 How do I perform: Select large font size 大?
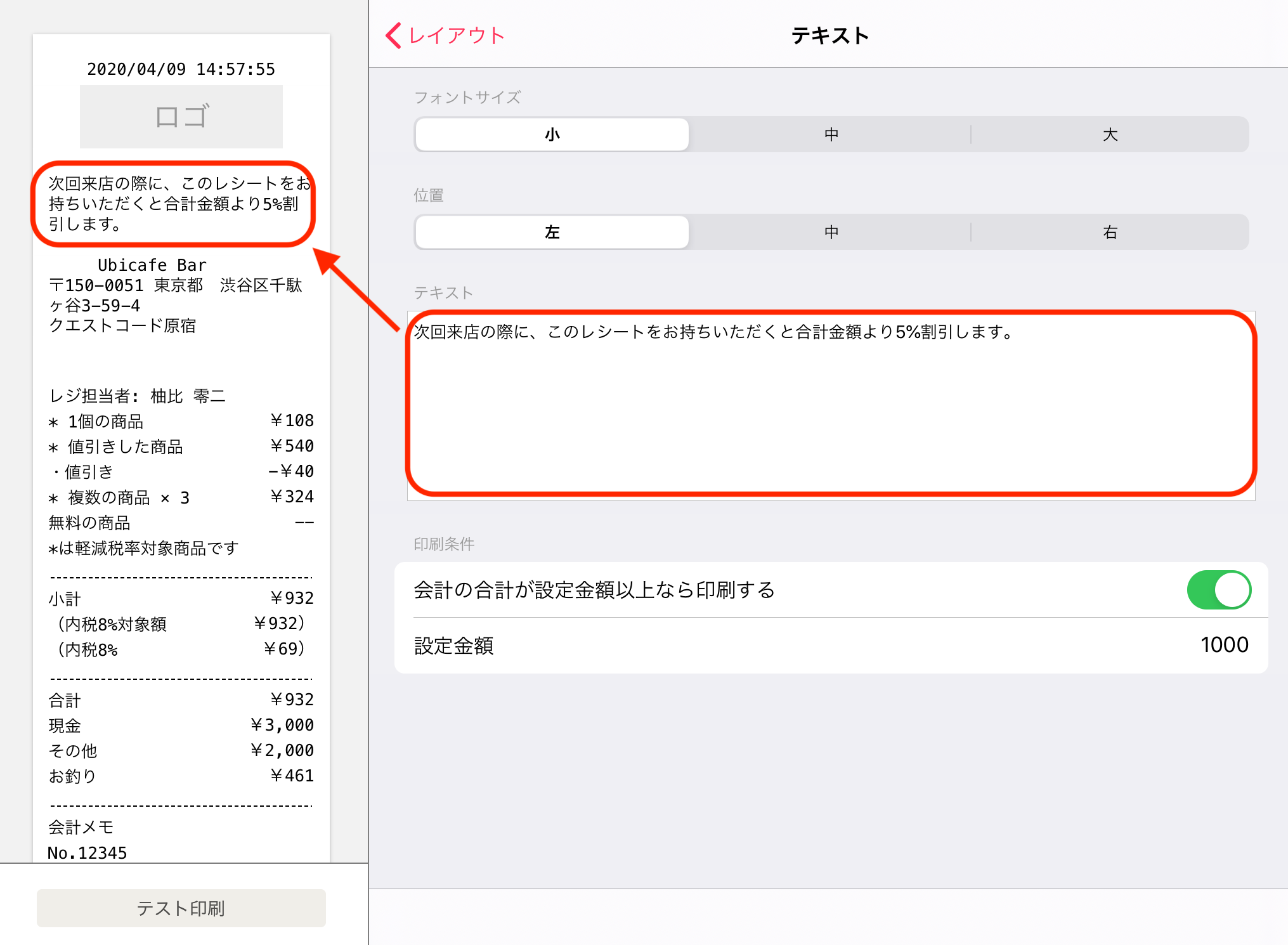(1110, 134)
